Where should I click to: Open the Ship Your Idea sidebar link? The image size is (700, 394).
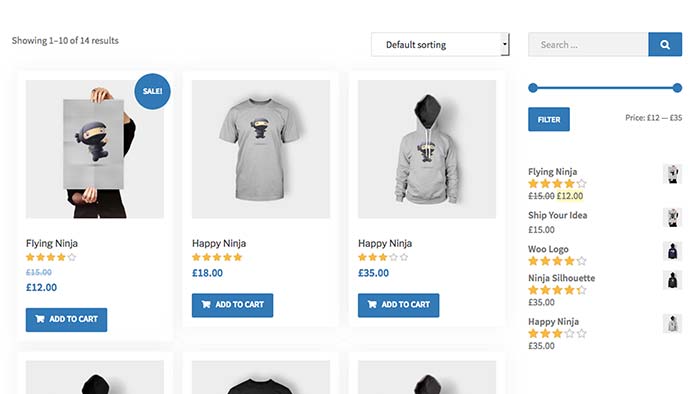click(557, 215)
